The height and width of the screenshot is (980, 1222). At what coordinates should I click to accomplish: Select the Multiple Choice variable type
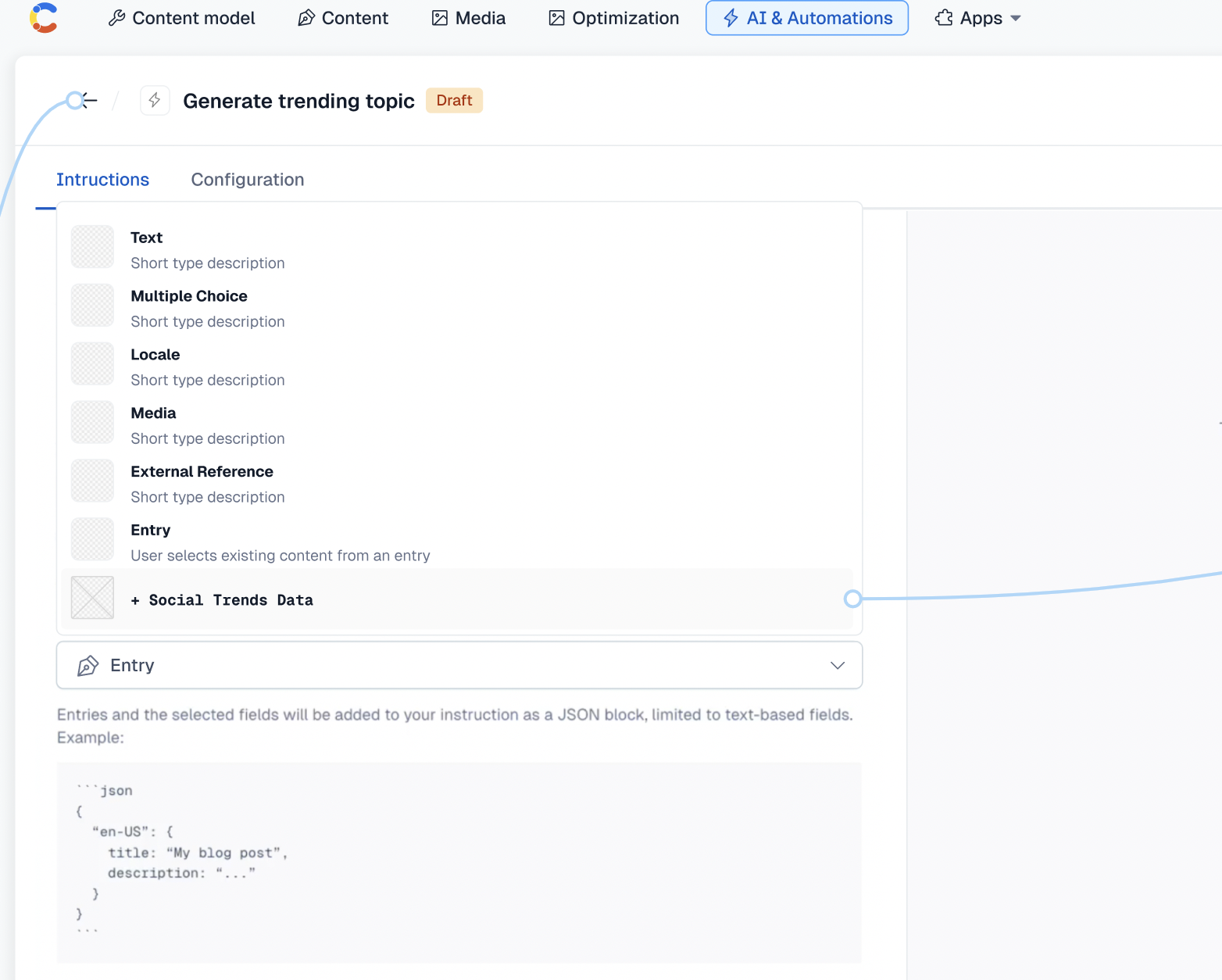[x=459, y=306]
